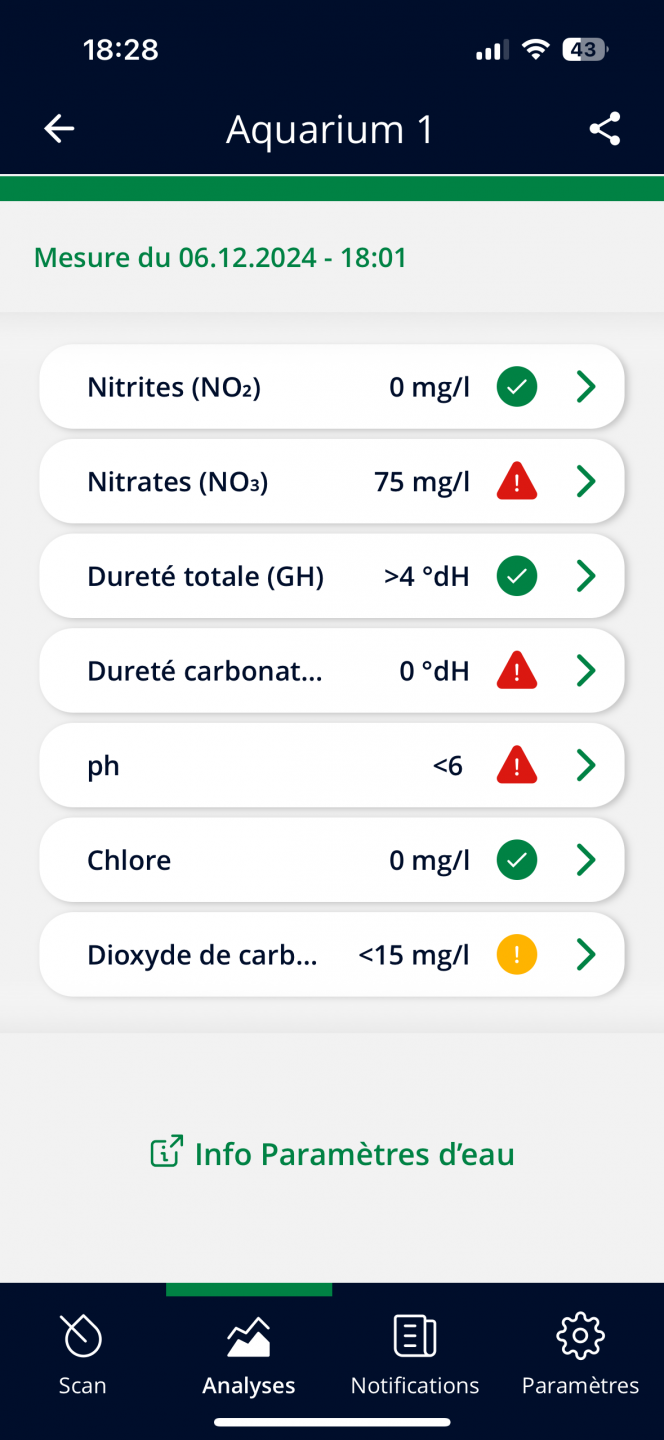Screen dimensions: 664x1440
Task: Select the Analyses tab
Action: [249, 1355]
